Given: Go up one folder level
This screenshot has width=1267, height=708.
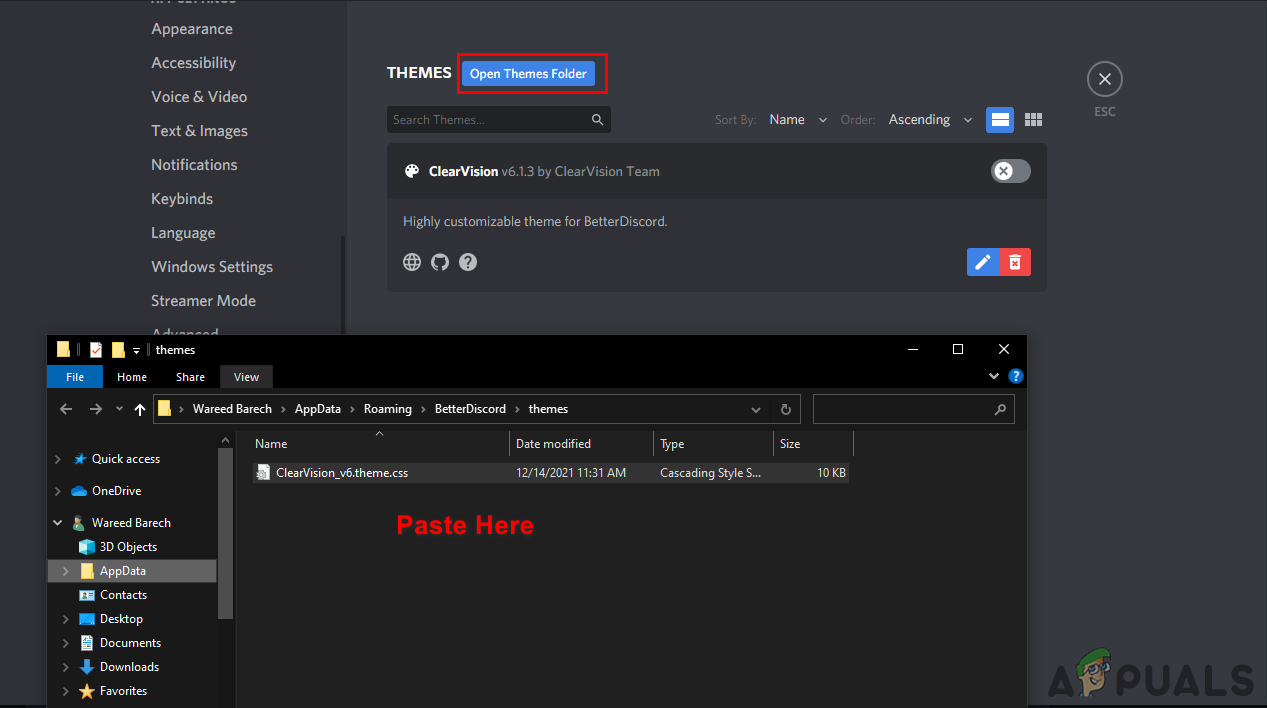Looking at the screenshot, I should [x=140, y=409].
